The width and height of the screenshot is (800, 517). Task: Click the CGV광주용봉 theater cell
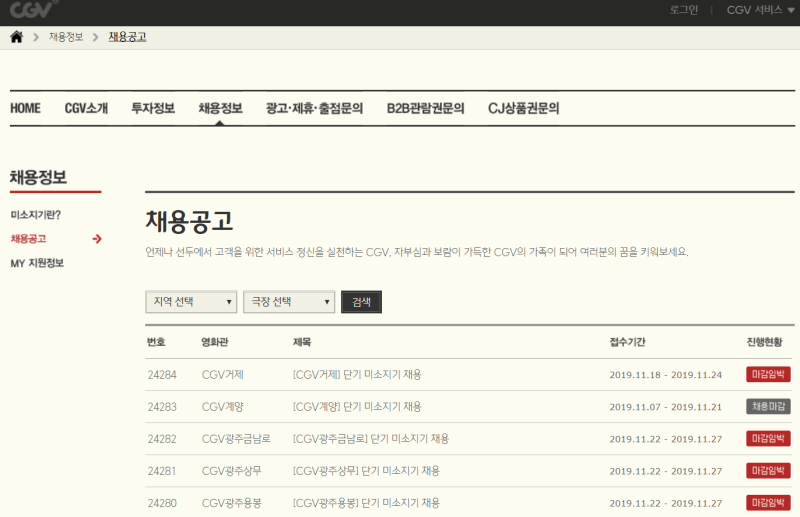232,504
